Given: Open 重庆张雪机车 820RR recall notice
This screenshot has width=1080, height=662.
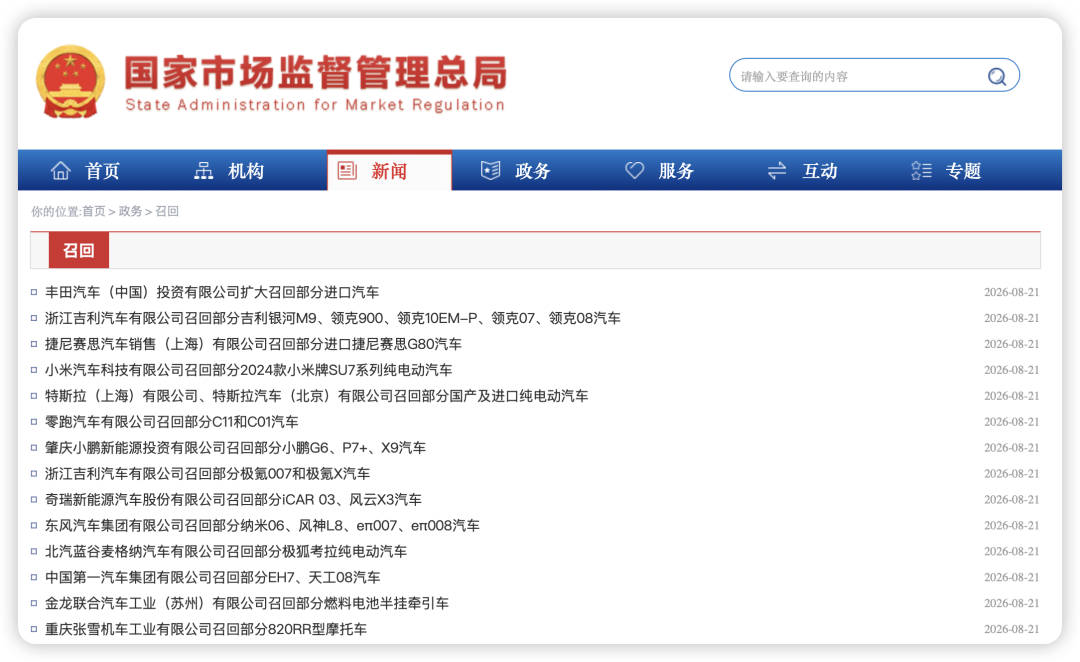Looking at the screenshot, I should click(x=206, y=630).
